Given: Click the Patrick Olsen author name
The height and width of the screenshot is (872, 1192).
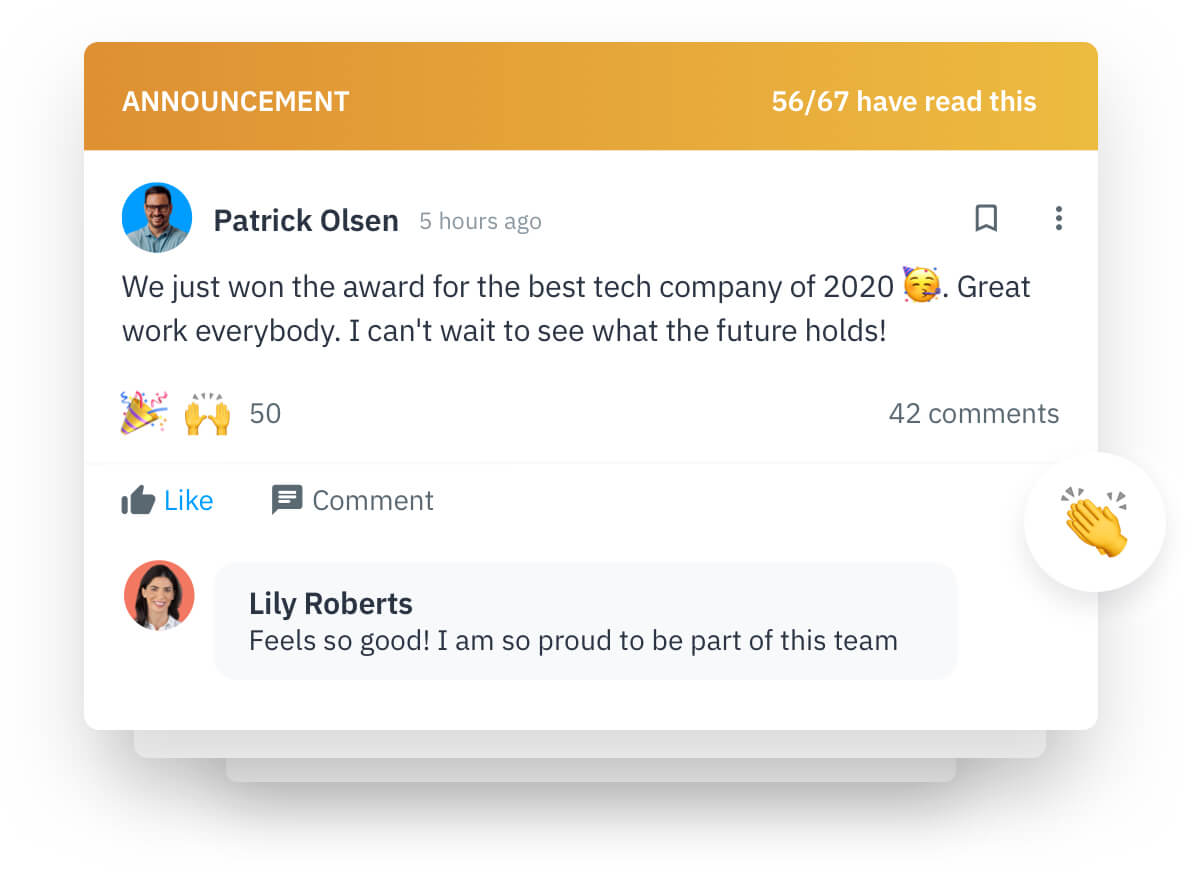Looking at the screenshot, I should (306, 221).
